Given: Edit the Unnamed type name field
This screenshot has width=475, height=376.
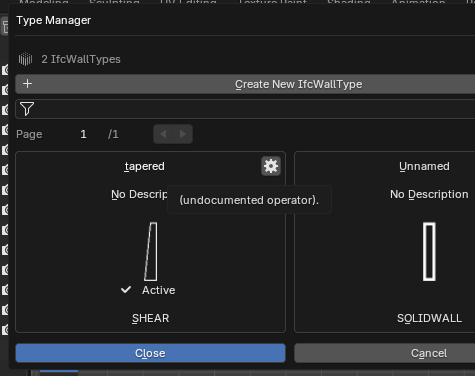Looking at the screenshot, I should 424,166.
